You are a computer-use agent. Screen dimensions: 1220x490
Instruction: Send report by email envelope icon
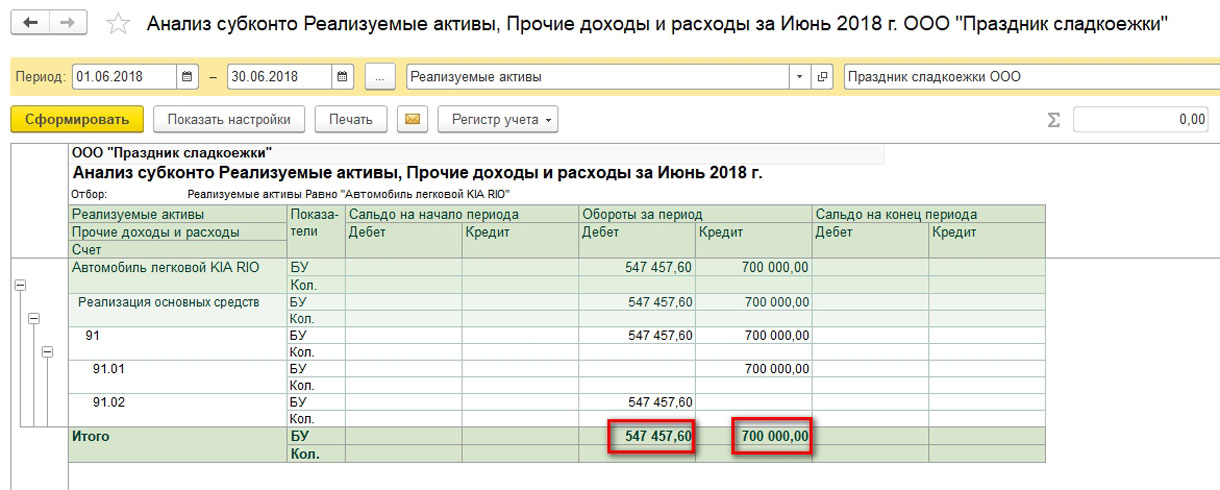[x=412, y=120]
